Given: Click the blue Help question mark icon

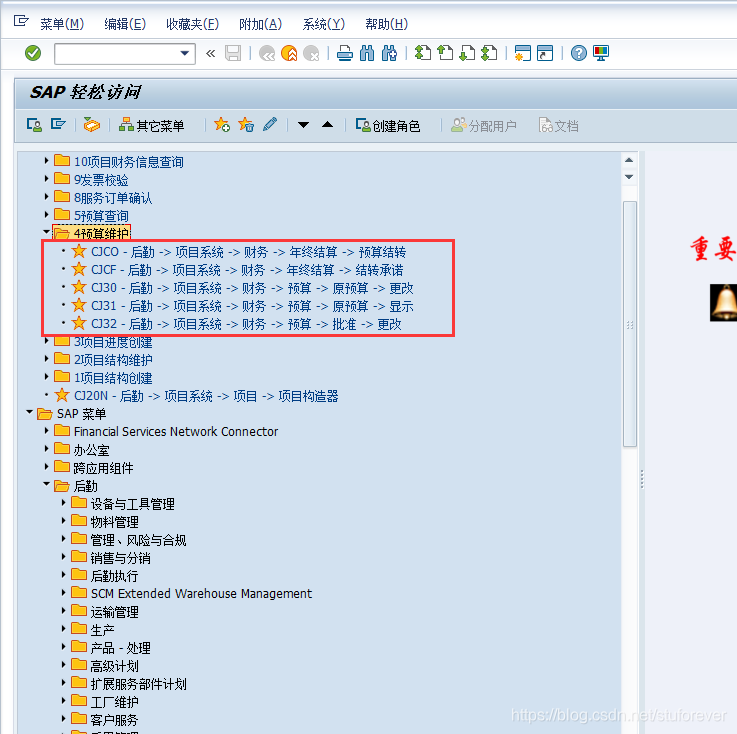Looking at the screenshot, I should tap(579, 53).
